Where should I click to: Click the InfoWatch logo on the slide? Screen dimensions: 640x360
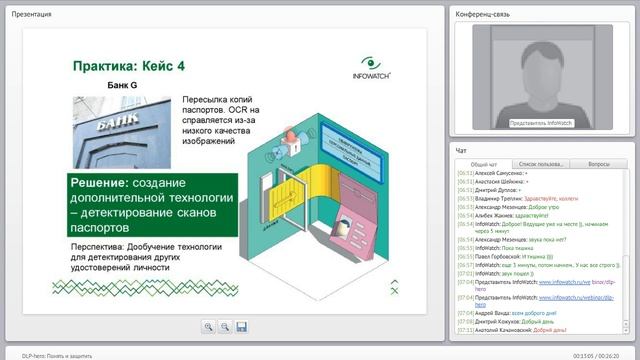(x=371, y=68)
